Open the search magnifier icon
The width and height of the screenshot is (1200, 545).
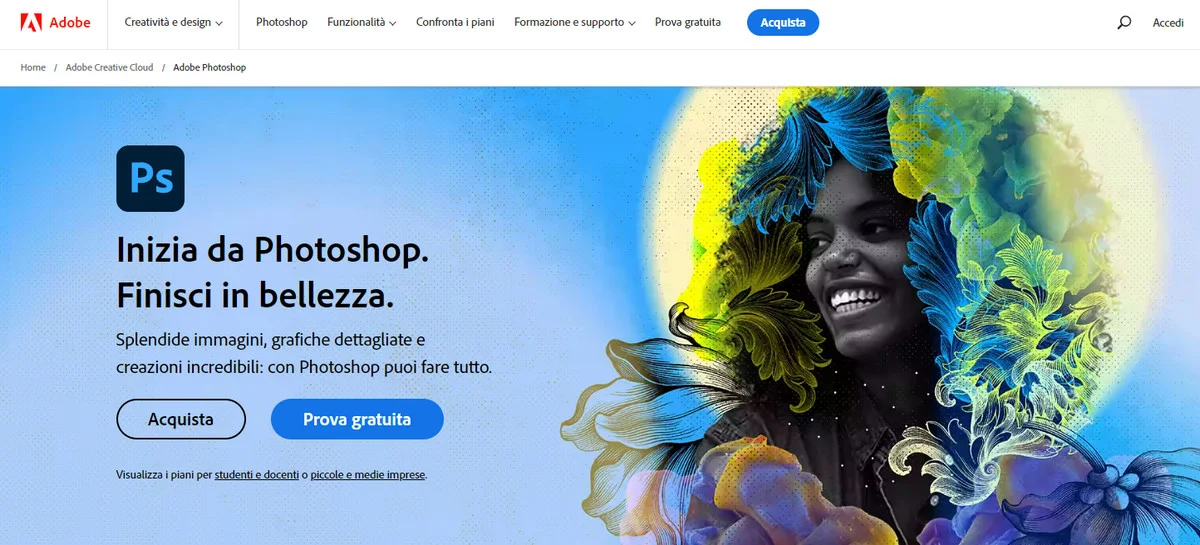[1124, 22]
